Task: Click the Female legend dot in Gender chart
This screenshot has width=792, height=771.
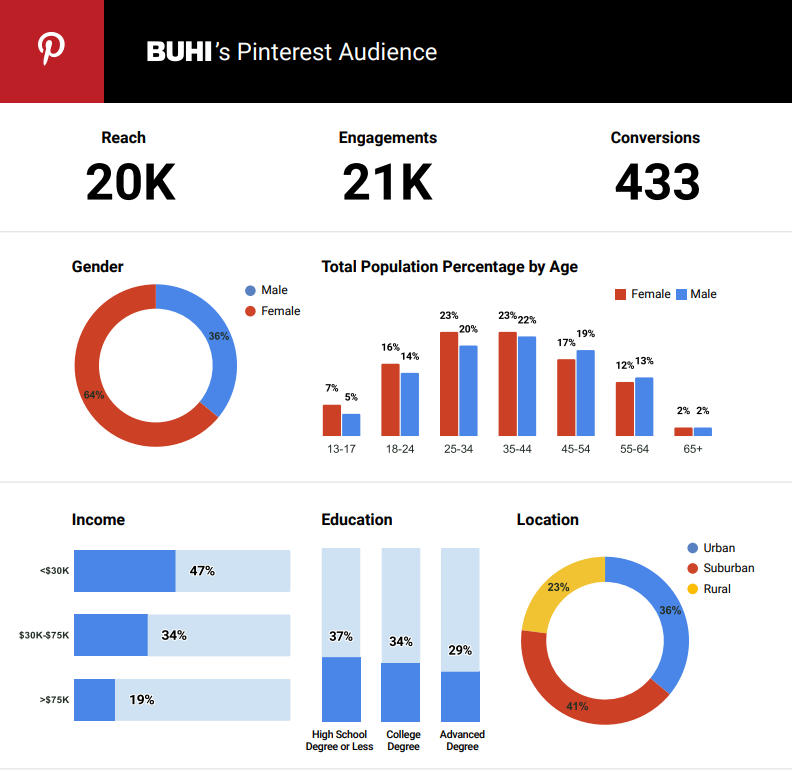Action: click(x=250, y=311)
